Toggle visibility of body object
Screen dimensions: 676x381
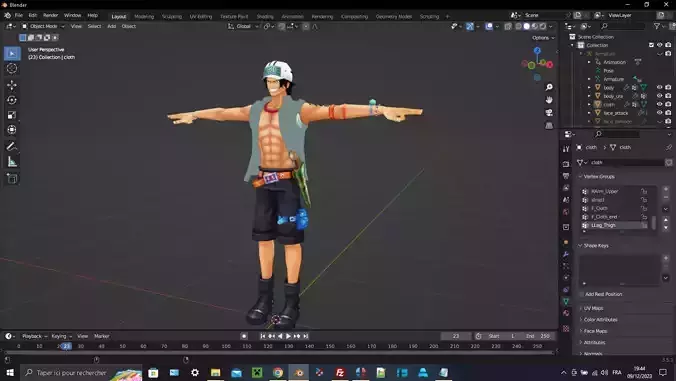660,87
